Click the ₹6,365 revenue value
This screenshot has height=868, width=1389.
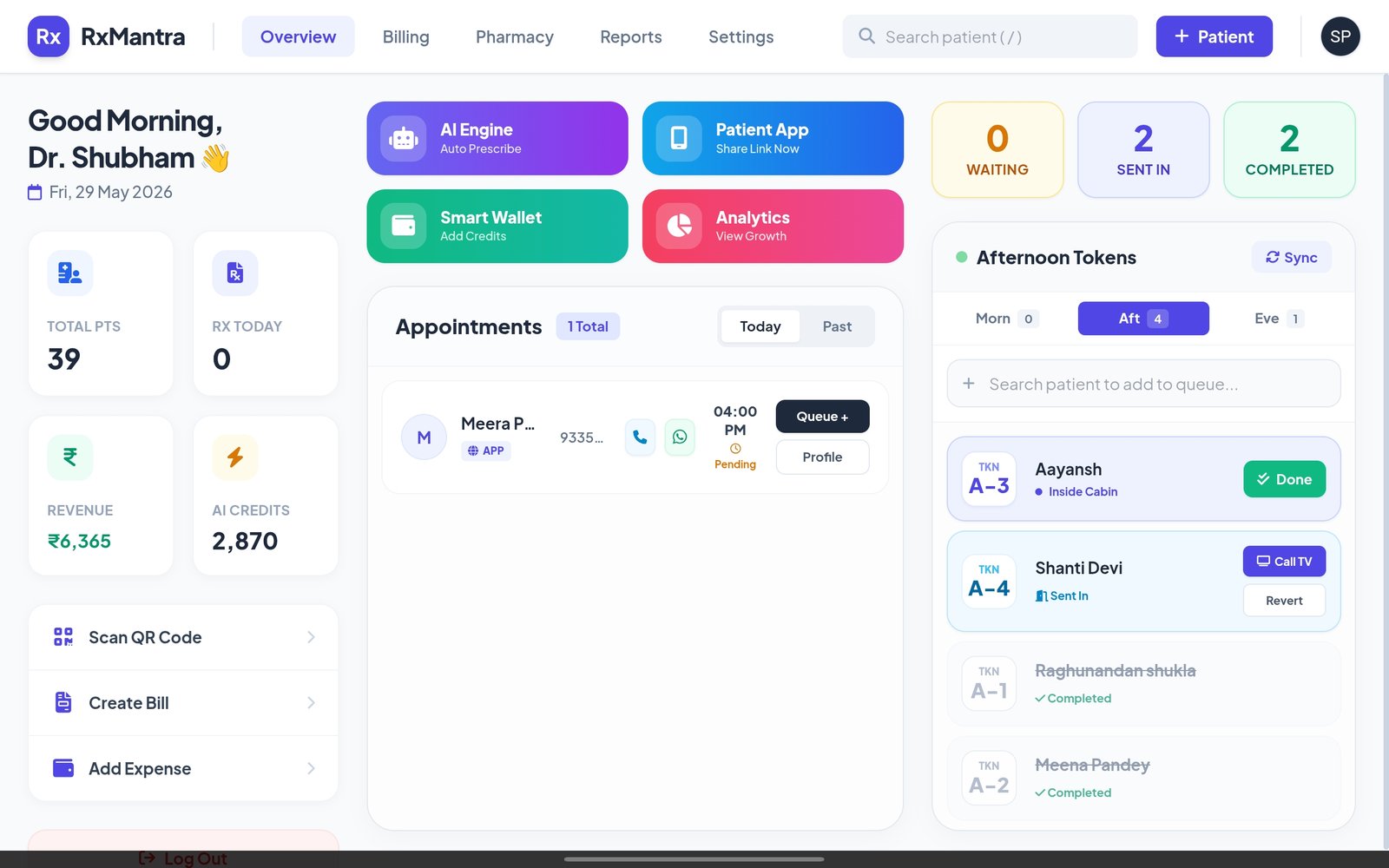(79, 541)
